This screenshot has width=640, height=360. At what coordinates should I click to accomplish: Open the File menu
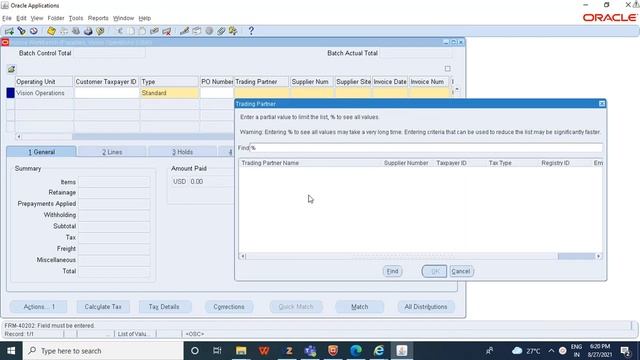(x=7, y=18)
